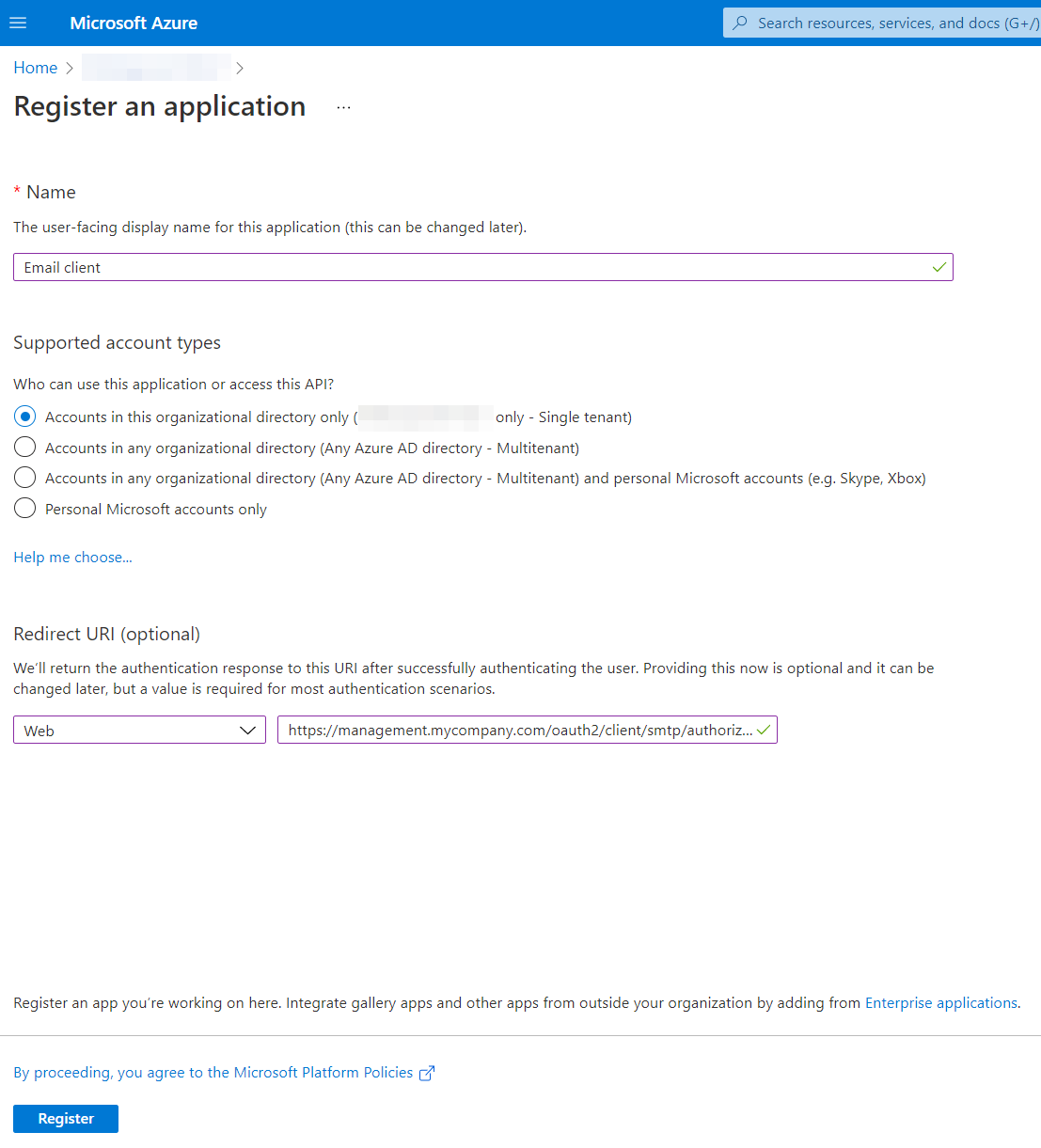This screenshot has height=1148, width=1041.
Task: Select Personal Microsoft accounts only
Action: 25,509
